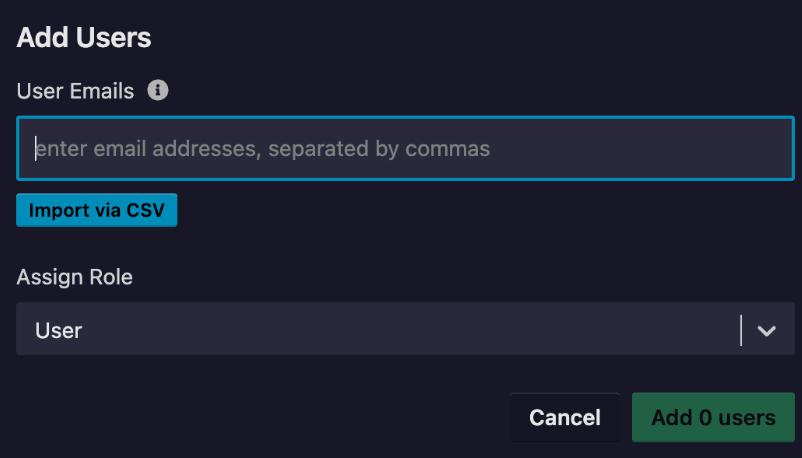802x458 pixels.
Task: Click the chevron arrow in role dropdown
Action: (x=767, y=330)
